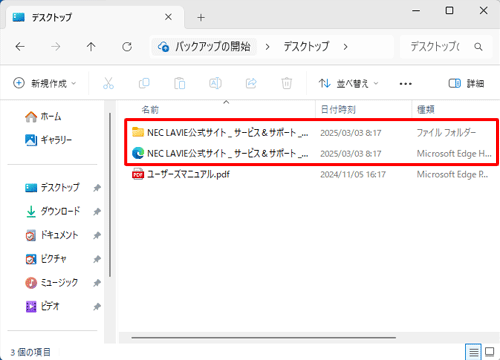Screen dimensions: 500x360
Task: Click the yellow folder icon of NEC LAVIE folder
Action: coord(138,132)
